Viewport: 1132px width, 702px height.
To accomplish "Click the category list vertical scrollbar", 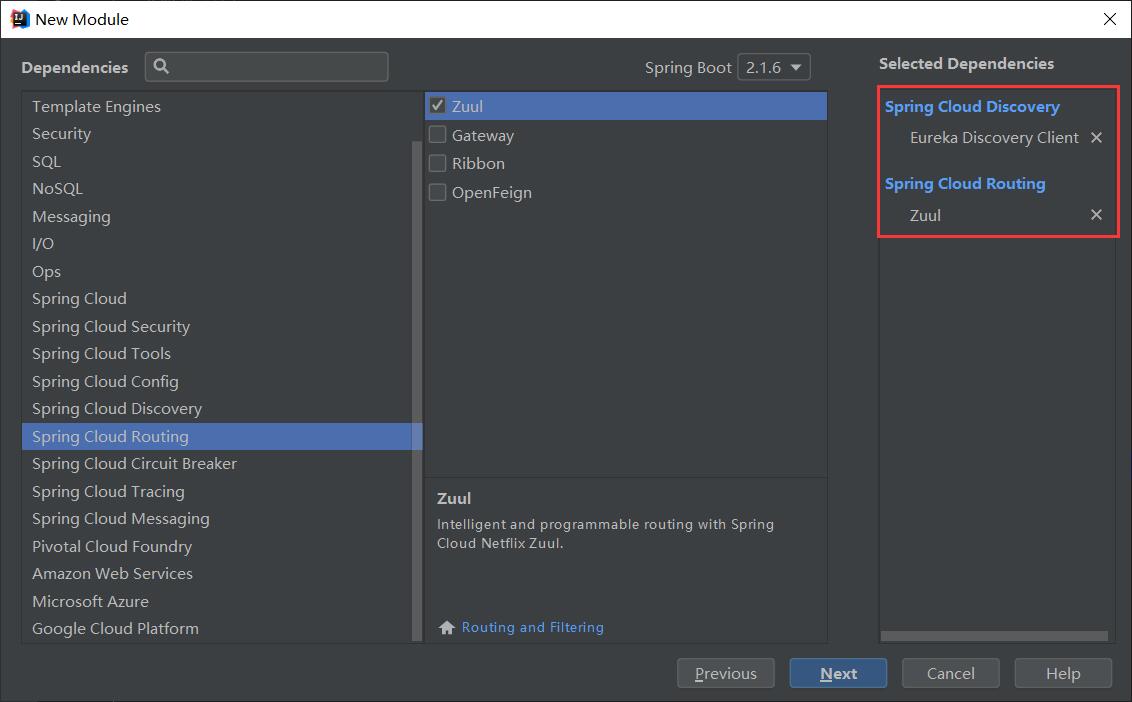I will (x=417, y=390).
